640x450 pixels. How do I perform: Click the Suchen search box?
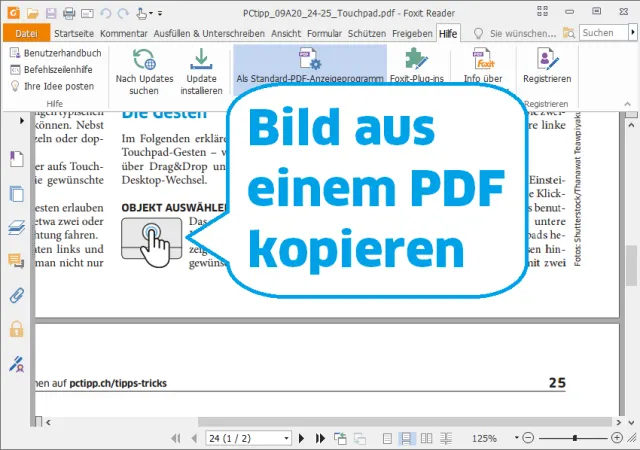click(x=603, y=33)
